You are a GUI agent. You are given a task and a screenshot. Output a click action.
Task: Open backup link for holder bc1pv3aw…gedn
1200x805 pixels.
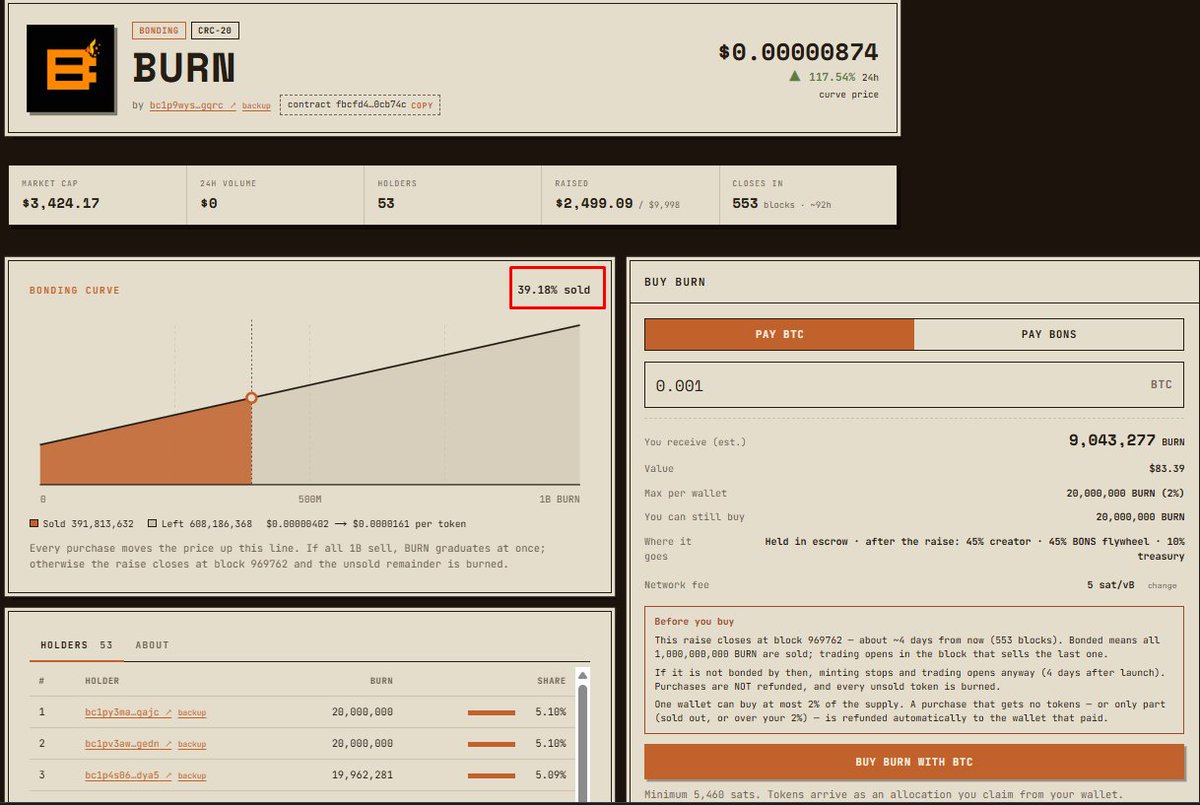(x=192, y=745)
